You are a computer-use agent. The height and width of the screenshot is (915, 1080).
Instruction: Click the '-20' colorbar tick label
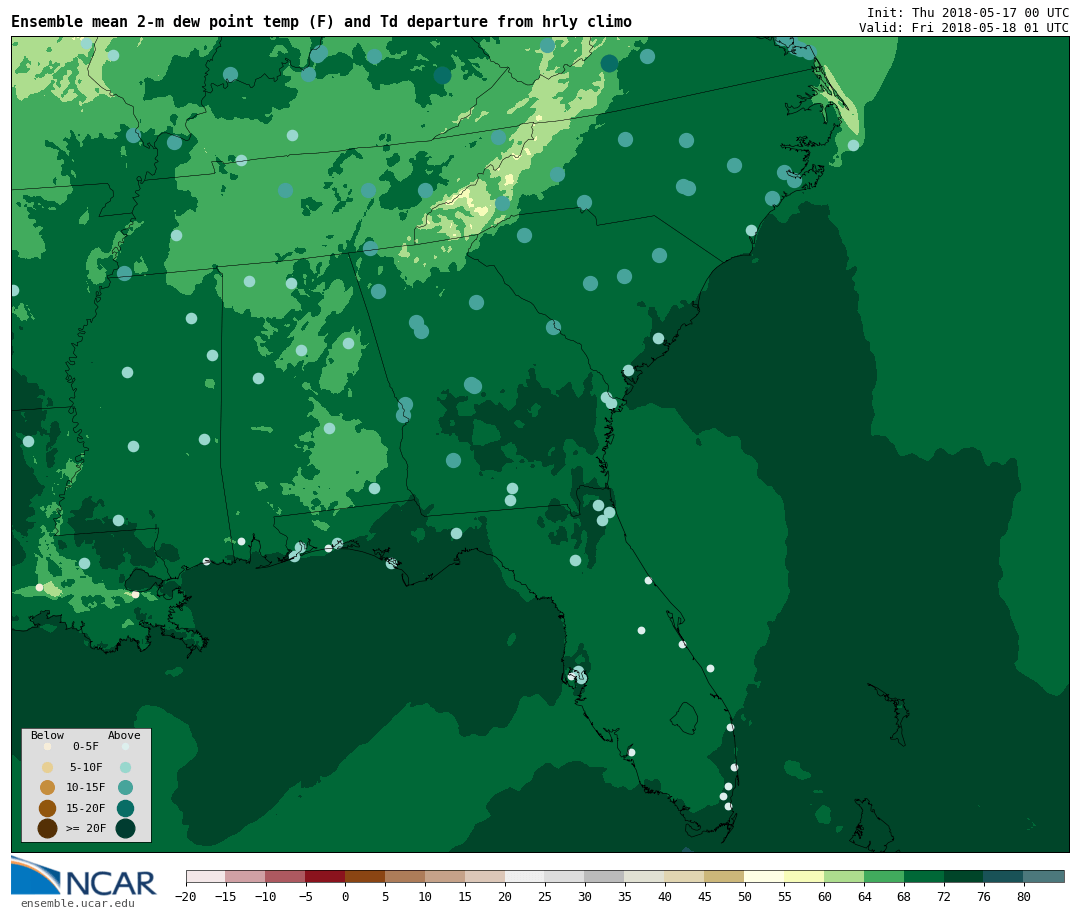185,896
